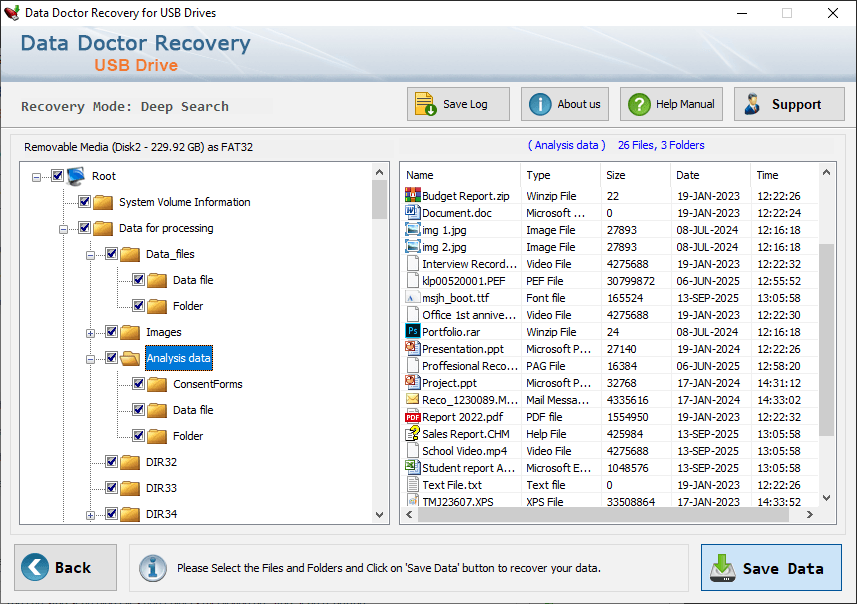Sort the file list by Time column
The height and width of the screenshot is (604, 857).
coord(784,175)
